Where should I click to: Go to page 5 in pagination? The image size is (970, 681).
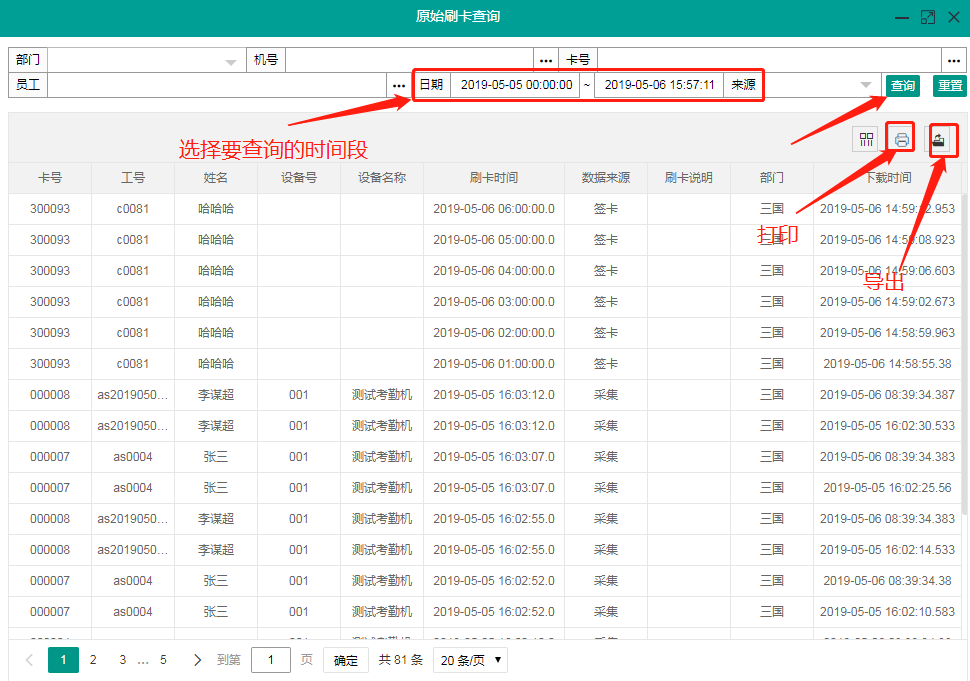(x=163, y=660)
